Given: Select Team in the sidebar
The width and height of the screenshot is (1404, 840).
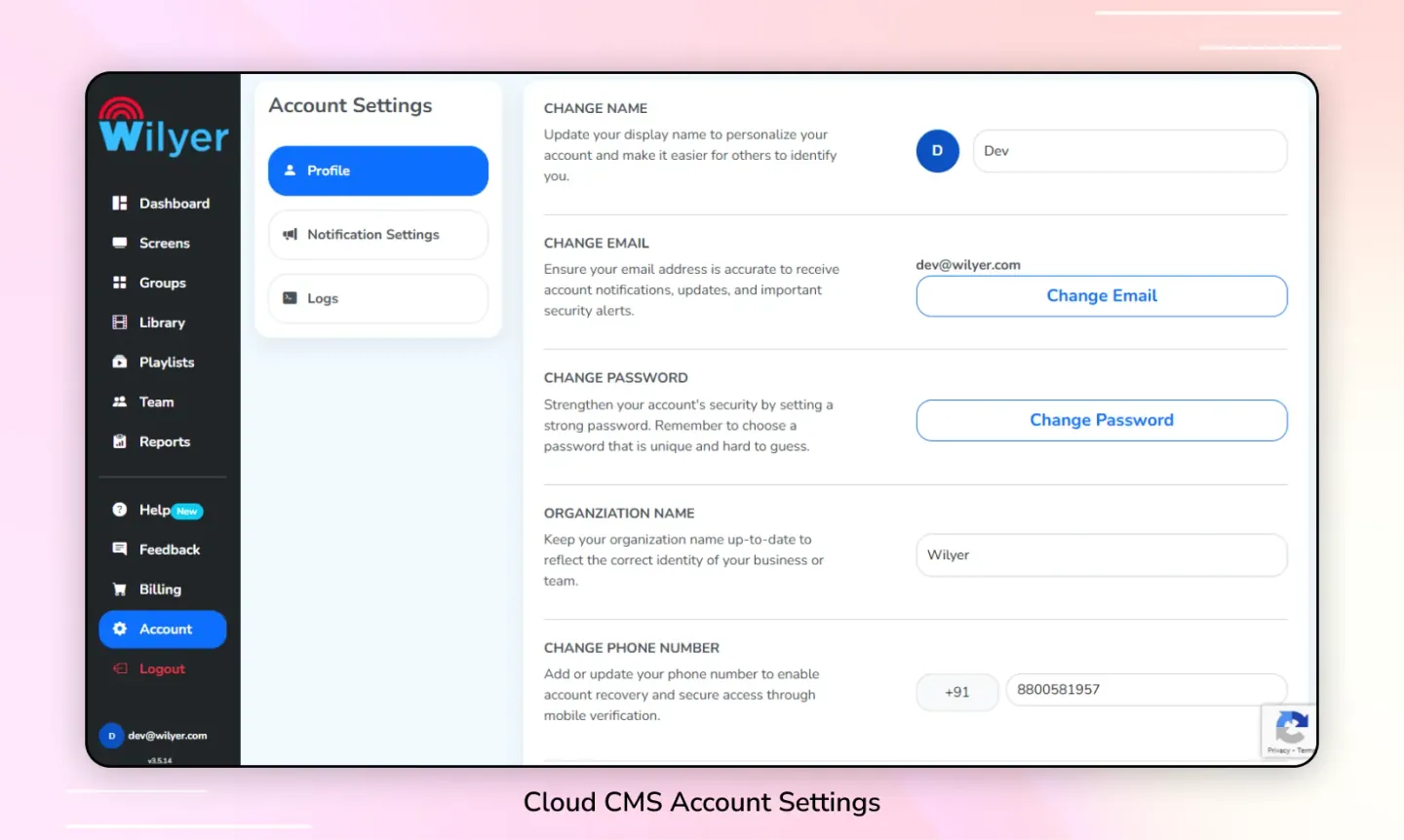Looking at the screenshot, I should click(162, 401).
